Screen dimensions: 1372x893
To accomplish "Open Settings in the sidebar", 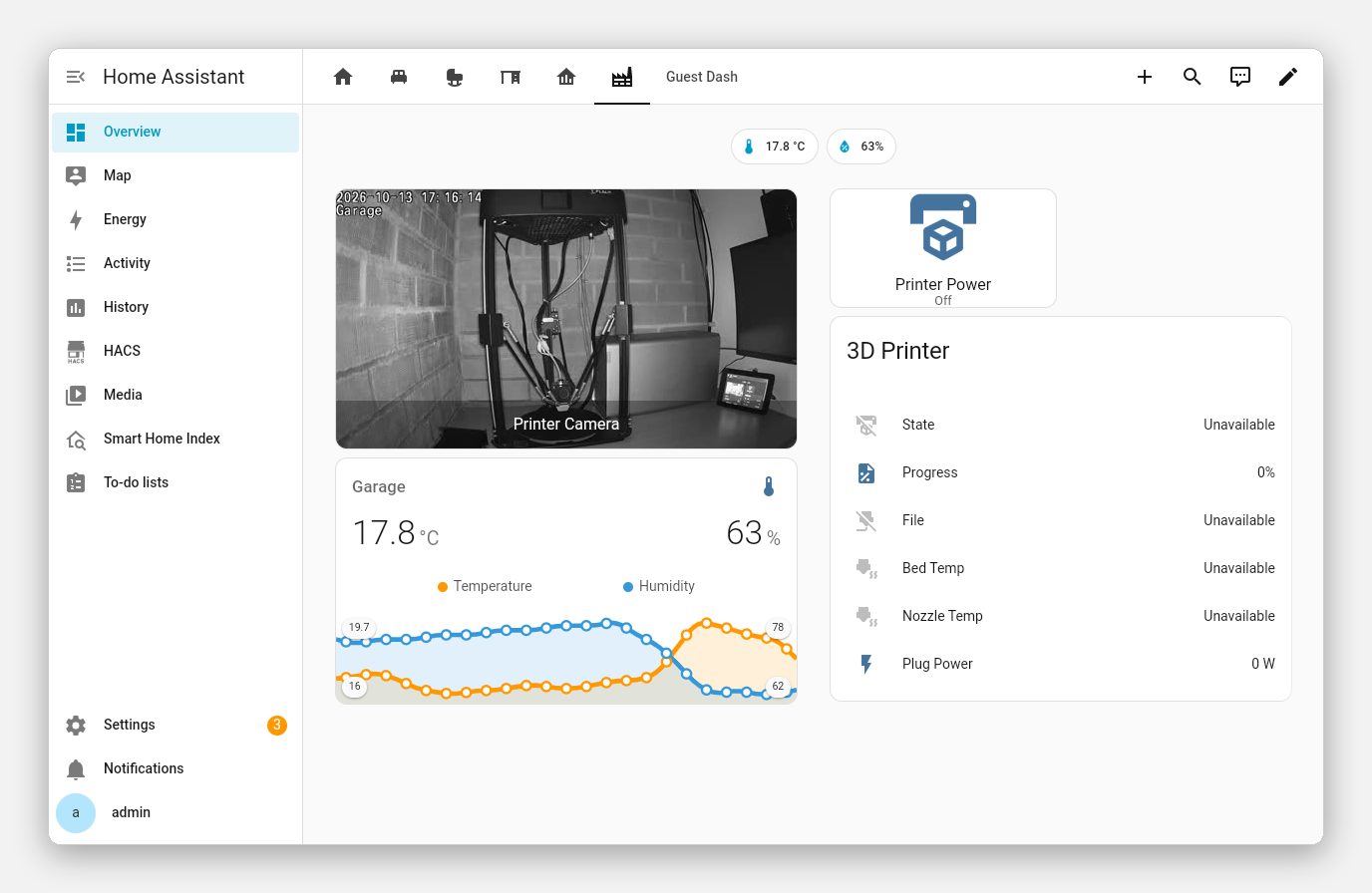I will tap(175, 726).
